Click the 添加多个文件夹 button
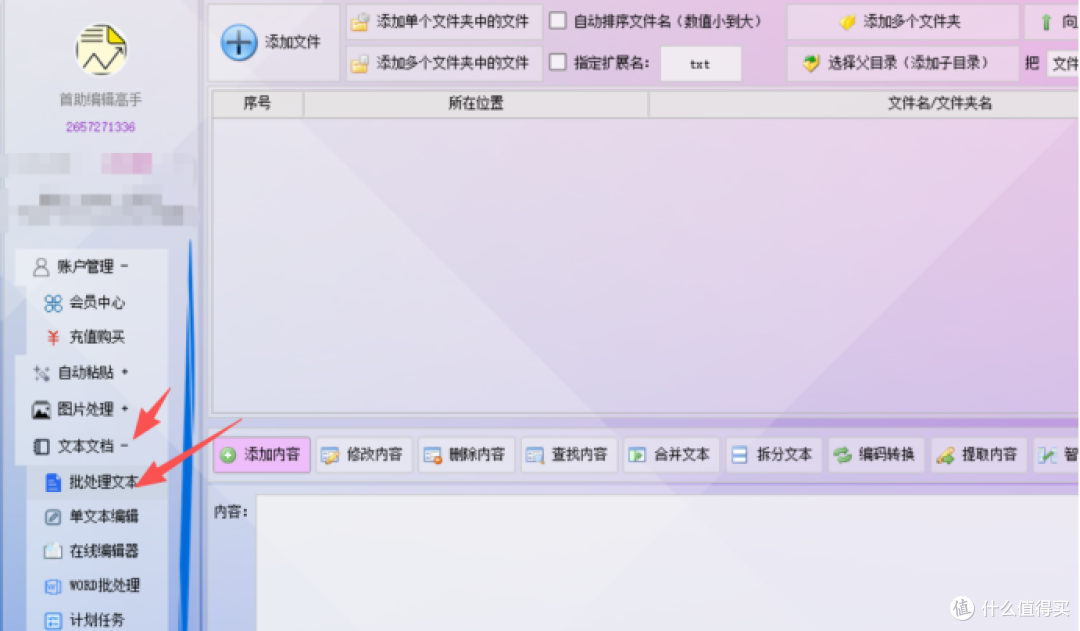Image resolution: width=1080 pixels, height=631 pixels. click(x=903, y=22)
